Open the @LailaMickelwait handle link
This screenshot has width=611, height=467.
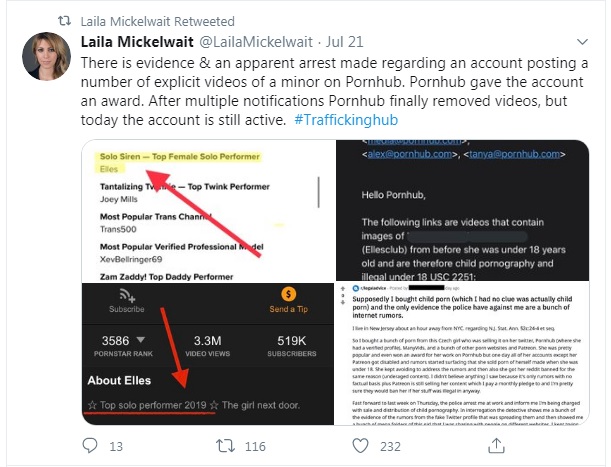click(256, 42)
